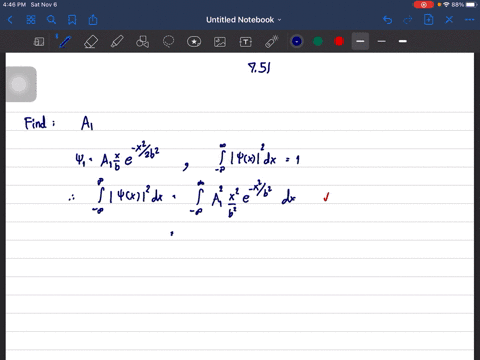Screen dimensions: 480x360
Task: Tap the 4:46 PM clock in status bar
Action: click(14, 5)
